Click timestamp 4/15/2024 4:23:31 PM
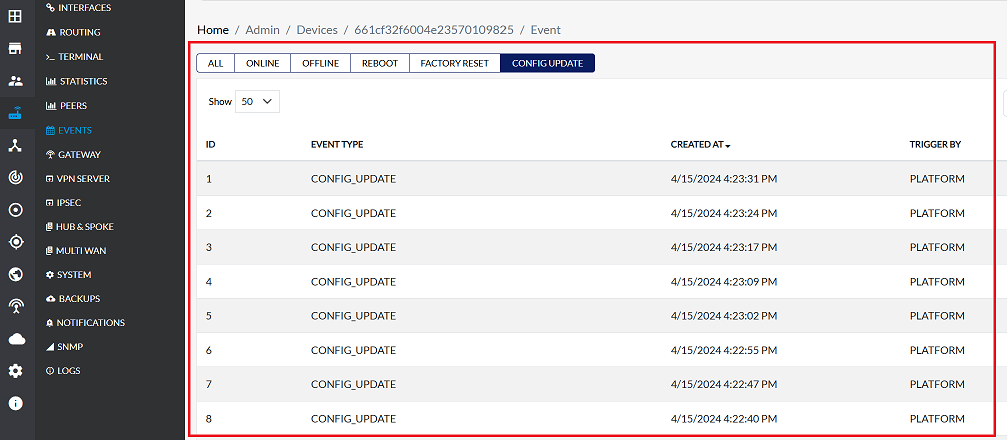The width and height of the screenshot is (1007, 440). pos(724,179)
